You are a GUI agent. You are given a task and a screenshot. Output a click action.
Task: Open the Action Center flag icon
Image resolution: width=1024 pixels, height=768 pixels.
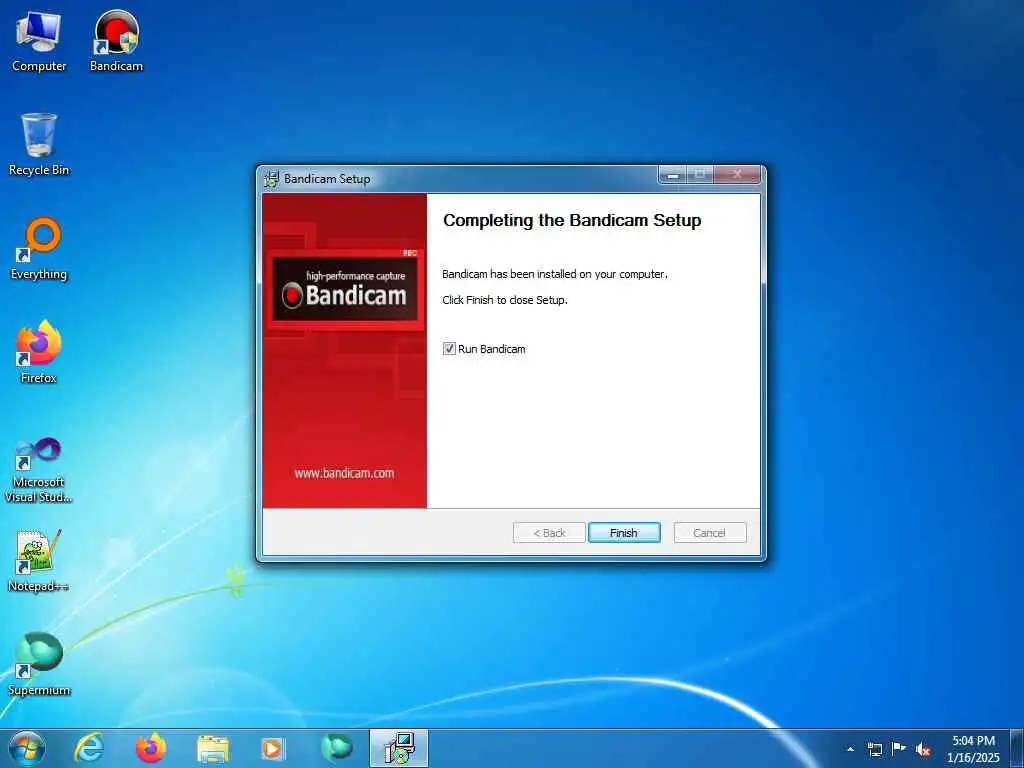click(x=899, y=748)
